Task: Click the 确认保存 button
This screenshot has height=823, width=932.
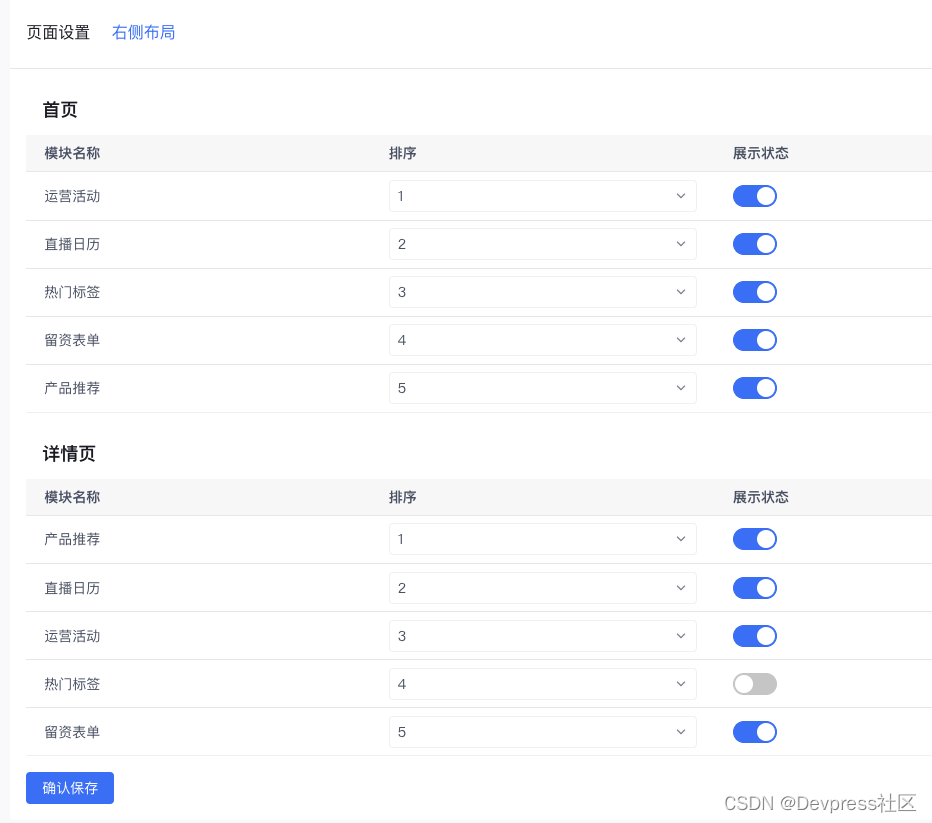Action: point(70,788)
